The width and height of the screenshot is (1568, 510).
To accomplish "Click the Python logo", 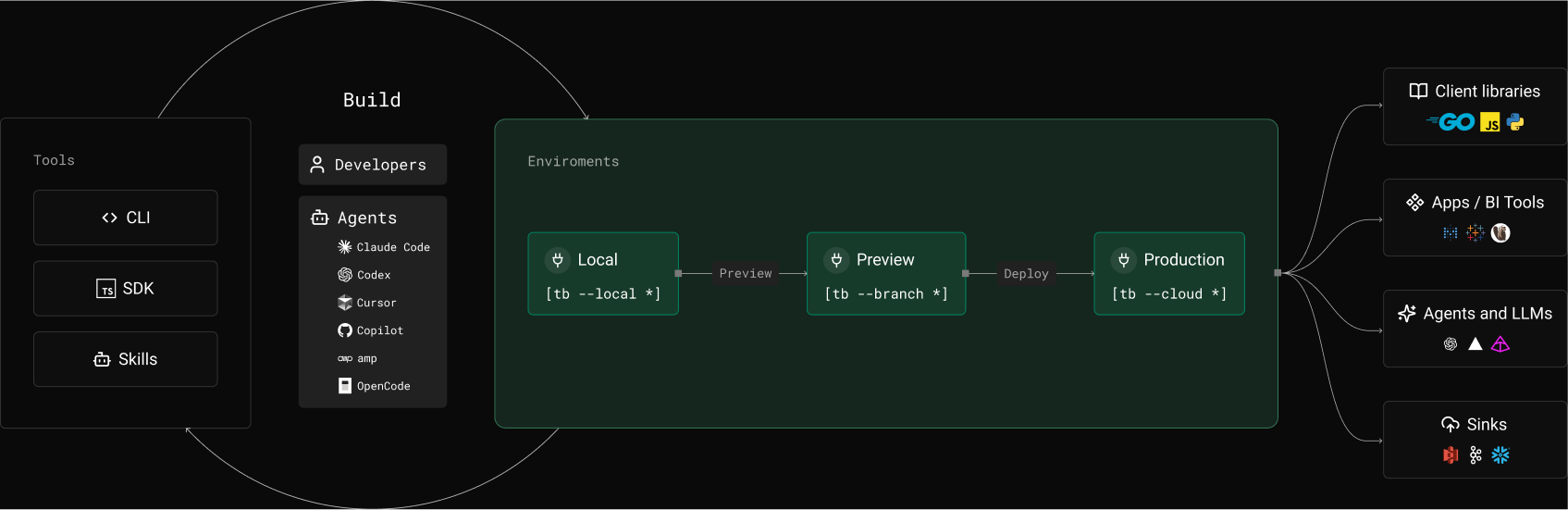I will tap(1515, 122).
